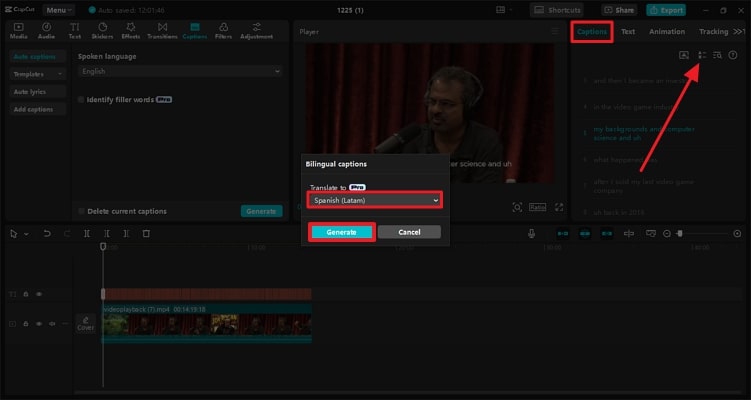Tick the Identify filler words checkbox
Image resolution: width=751 pixels, height=400 pixels.
point(81,100)
